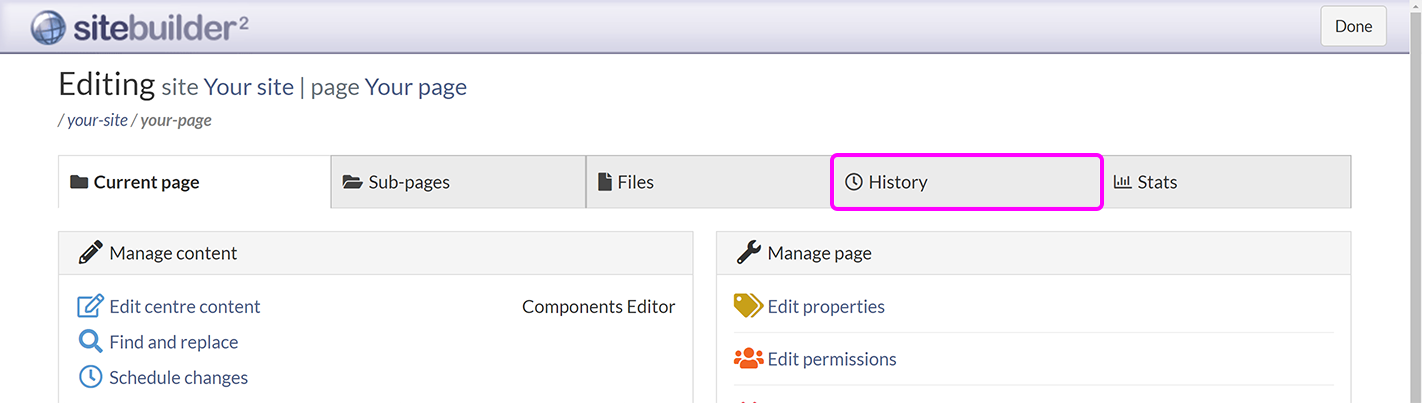Click the Edit permissions people icon
The width and height of the screenshot is (1422, 403).
coord(748,359)
